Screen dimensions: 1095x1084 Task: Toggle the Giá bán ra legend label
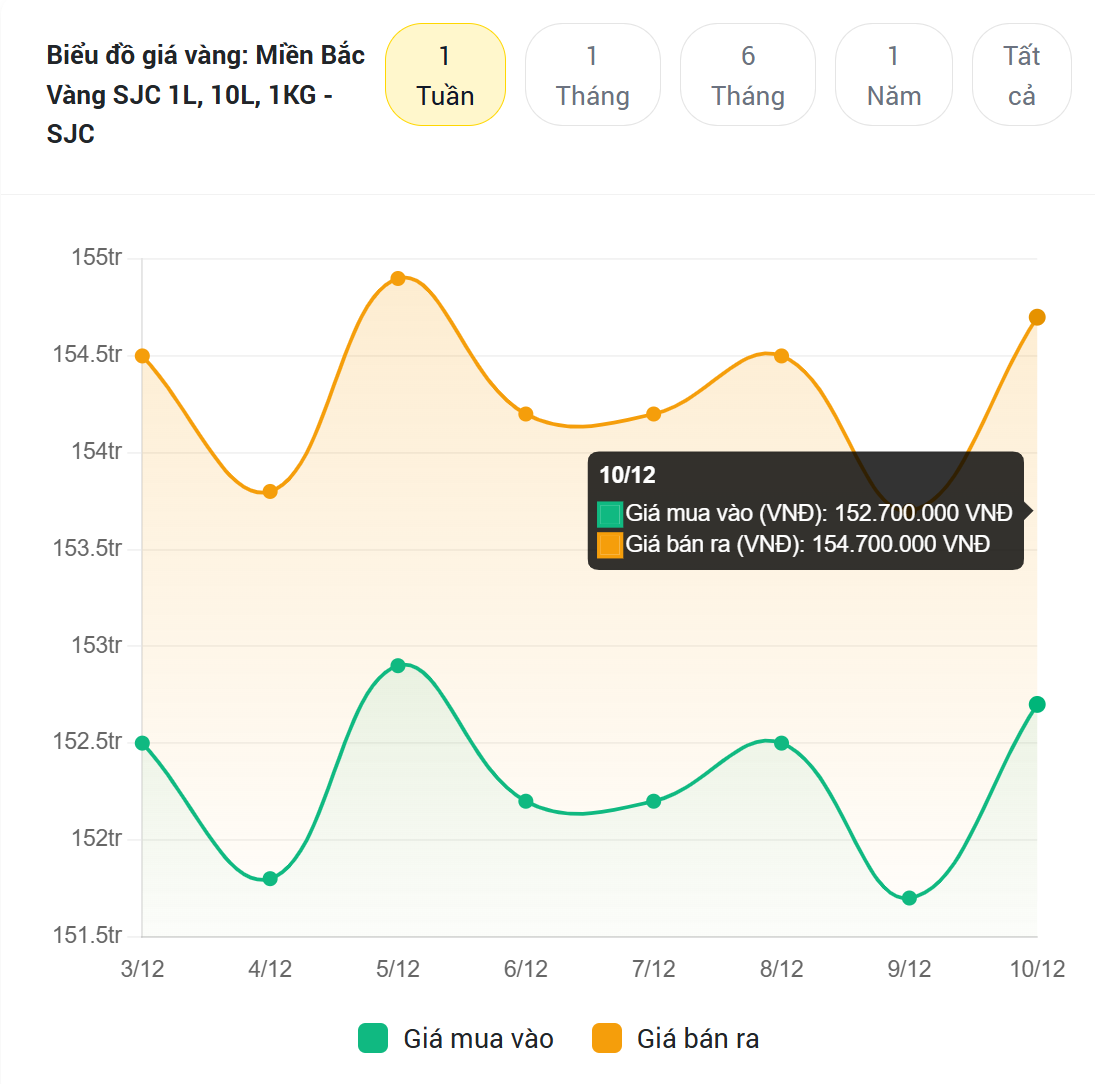click(x=697, y=1039)
